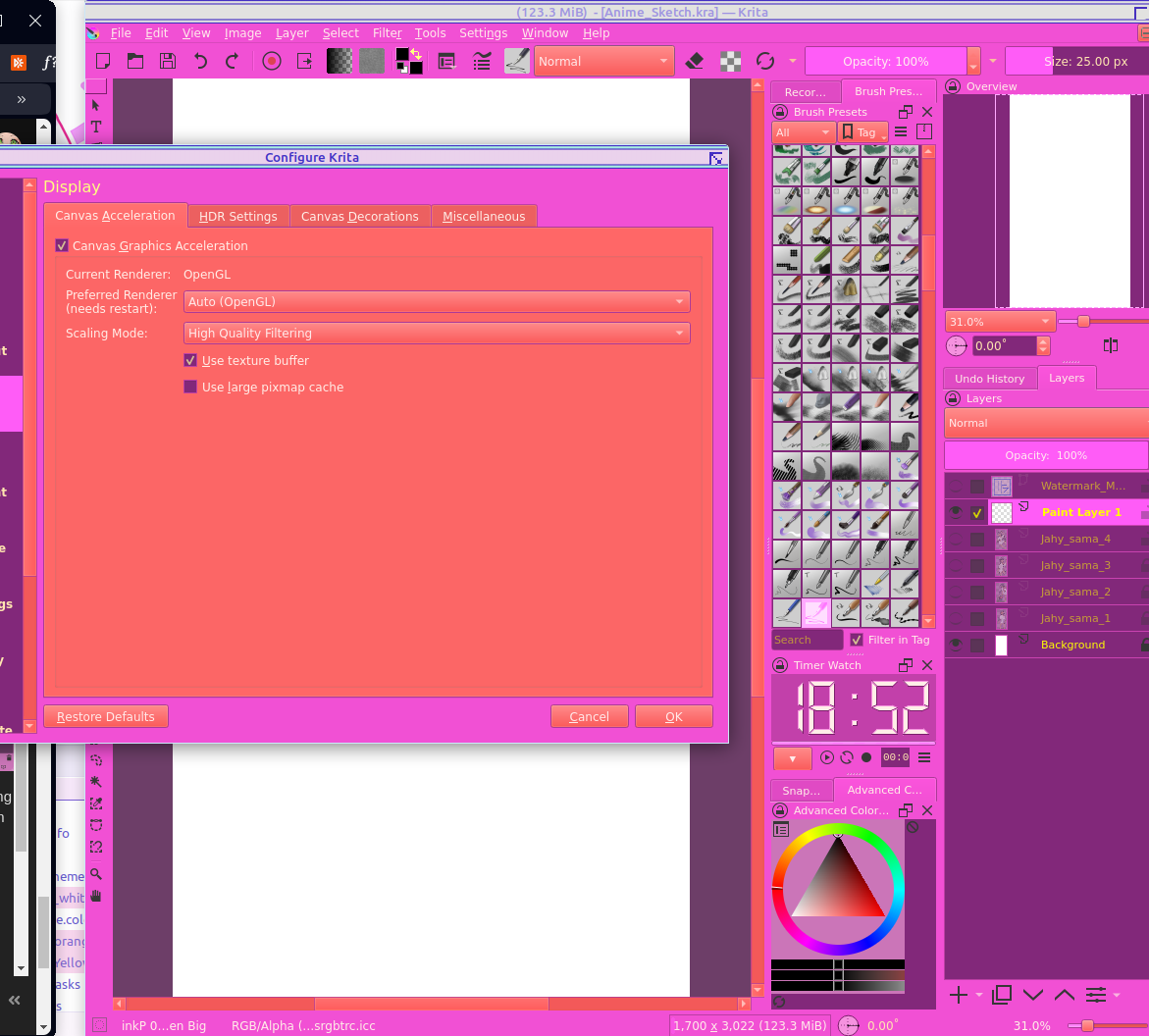Reset the Timer Watch
The height and width of the screenshot is (1036, 1149).
[x=847, y=757]
